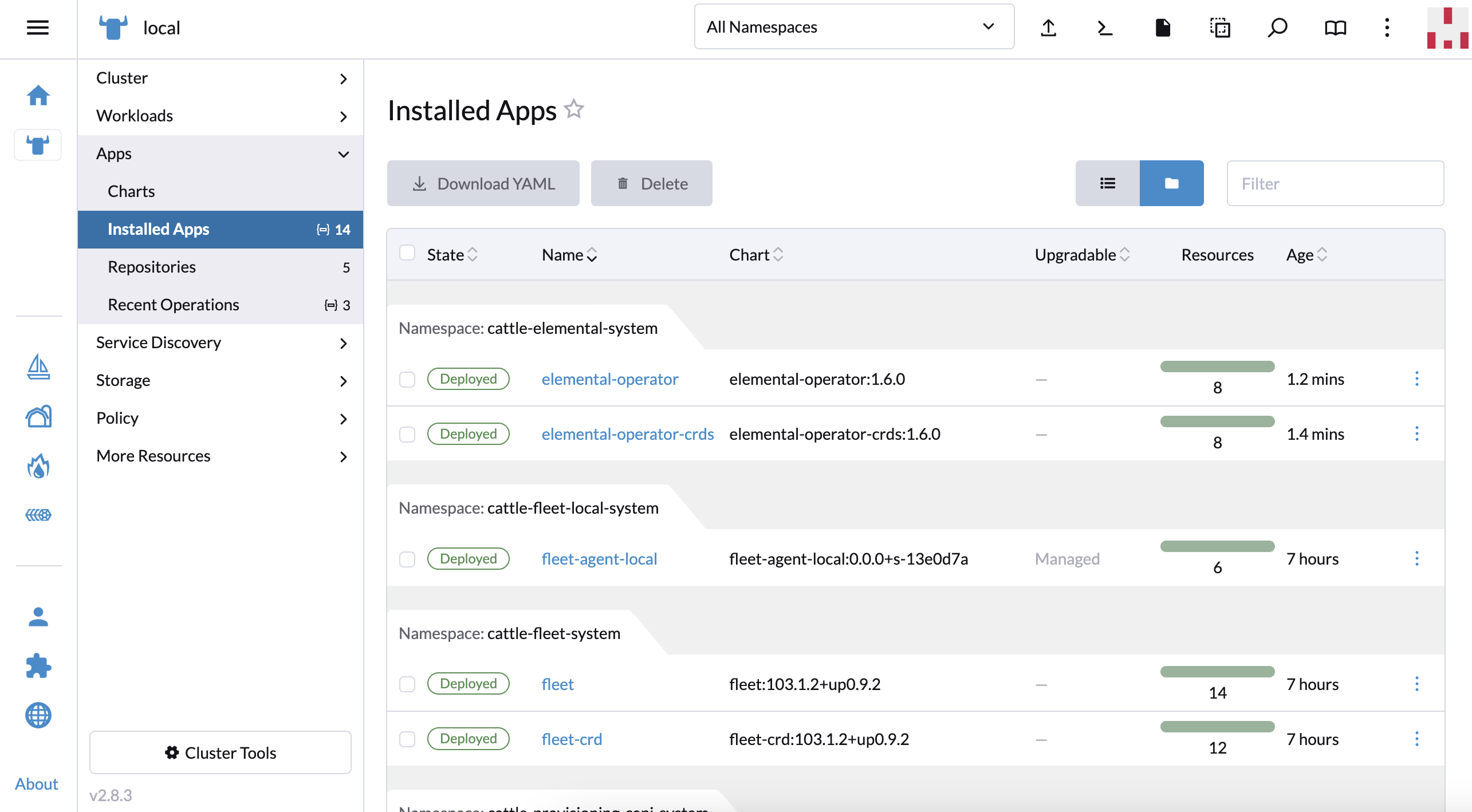Open global search via the magnifier icon
Viewport: 1472px width, 812px height.
[x=1277, y=27]
